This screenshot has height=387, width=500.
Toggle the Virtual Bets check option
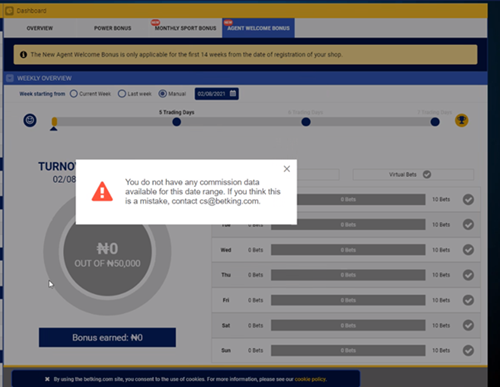427,174
